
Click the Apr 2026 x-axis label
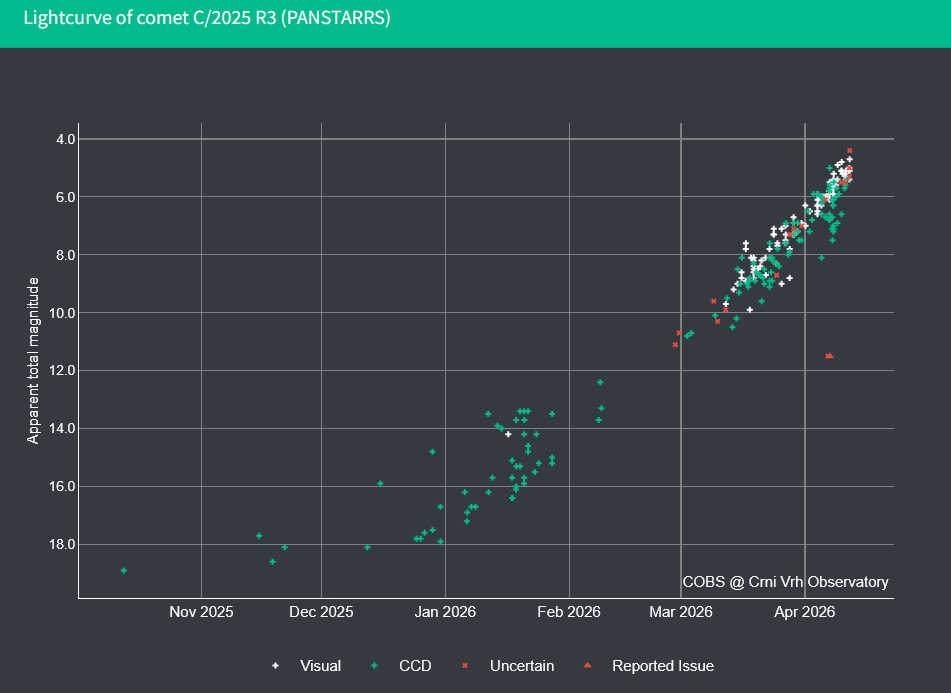click(805, 611)
